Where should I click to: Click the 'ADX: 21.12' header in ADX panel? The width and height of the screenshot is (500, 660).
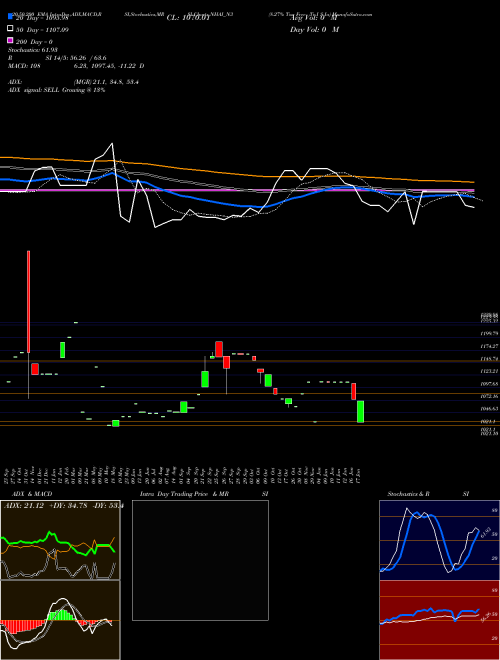click(22, 506)
